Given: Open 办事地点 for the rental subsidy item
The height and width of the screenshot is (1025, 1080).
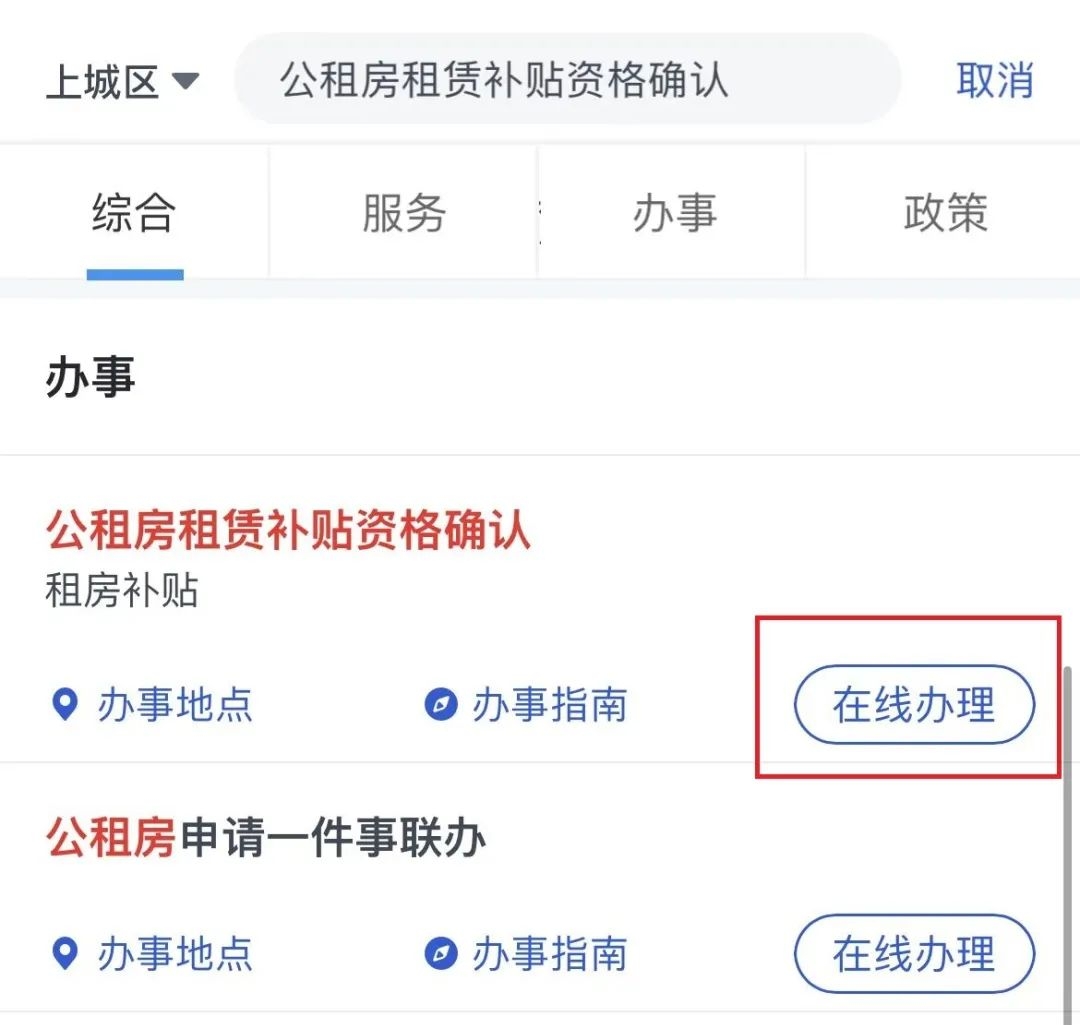Looking at the screenshot, I should click(174, 705).
